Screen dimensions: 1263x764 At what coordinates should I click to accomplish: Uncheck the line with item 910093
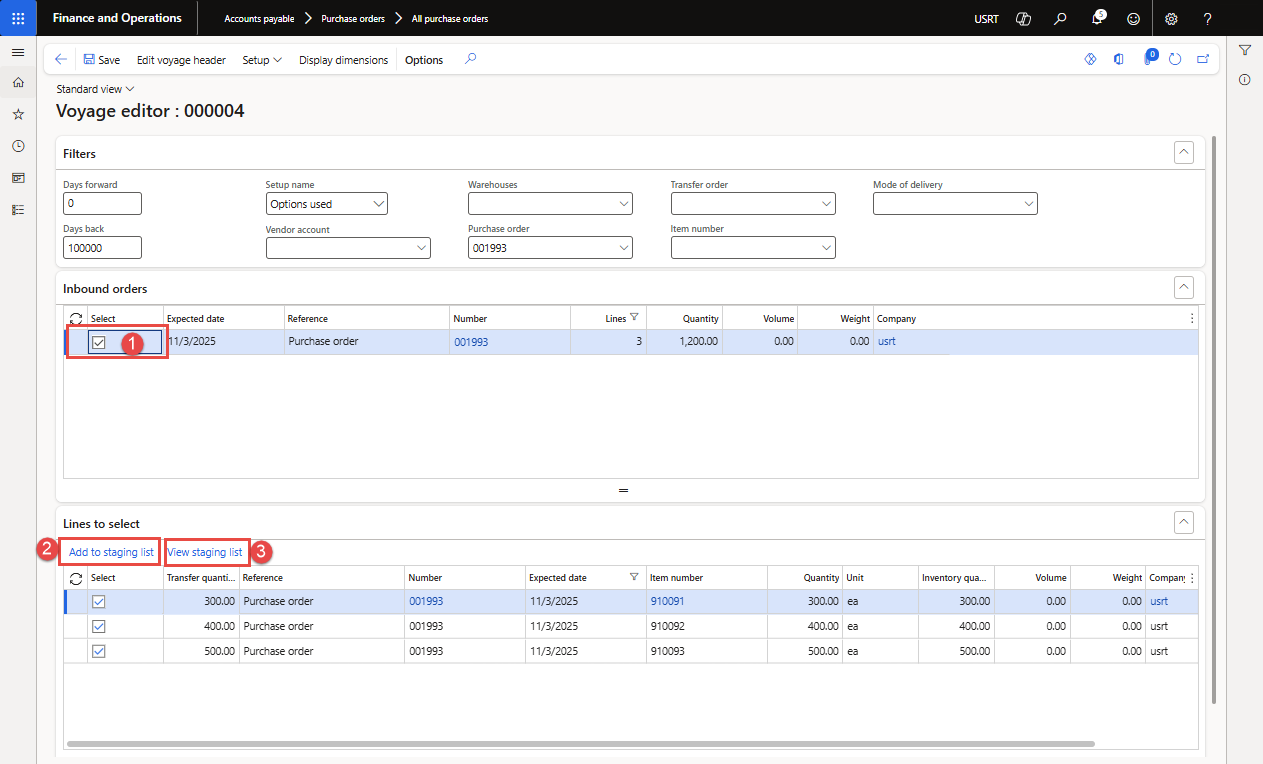[99, 651]
